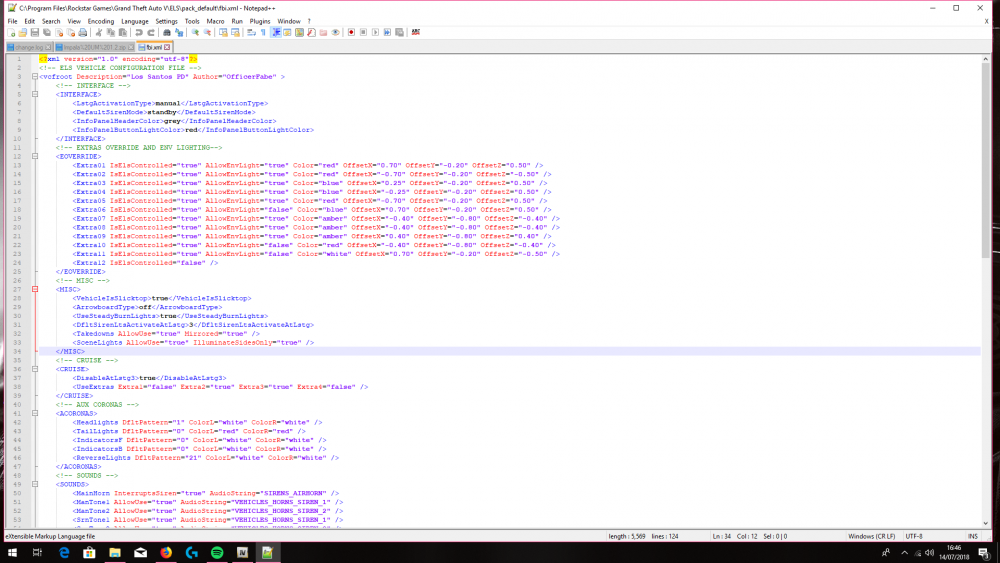Open the Settings menu

pos(166,21)
